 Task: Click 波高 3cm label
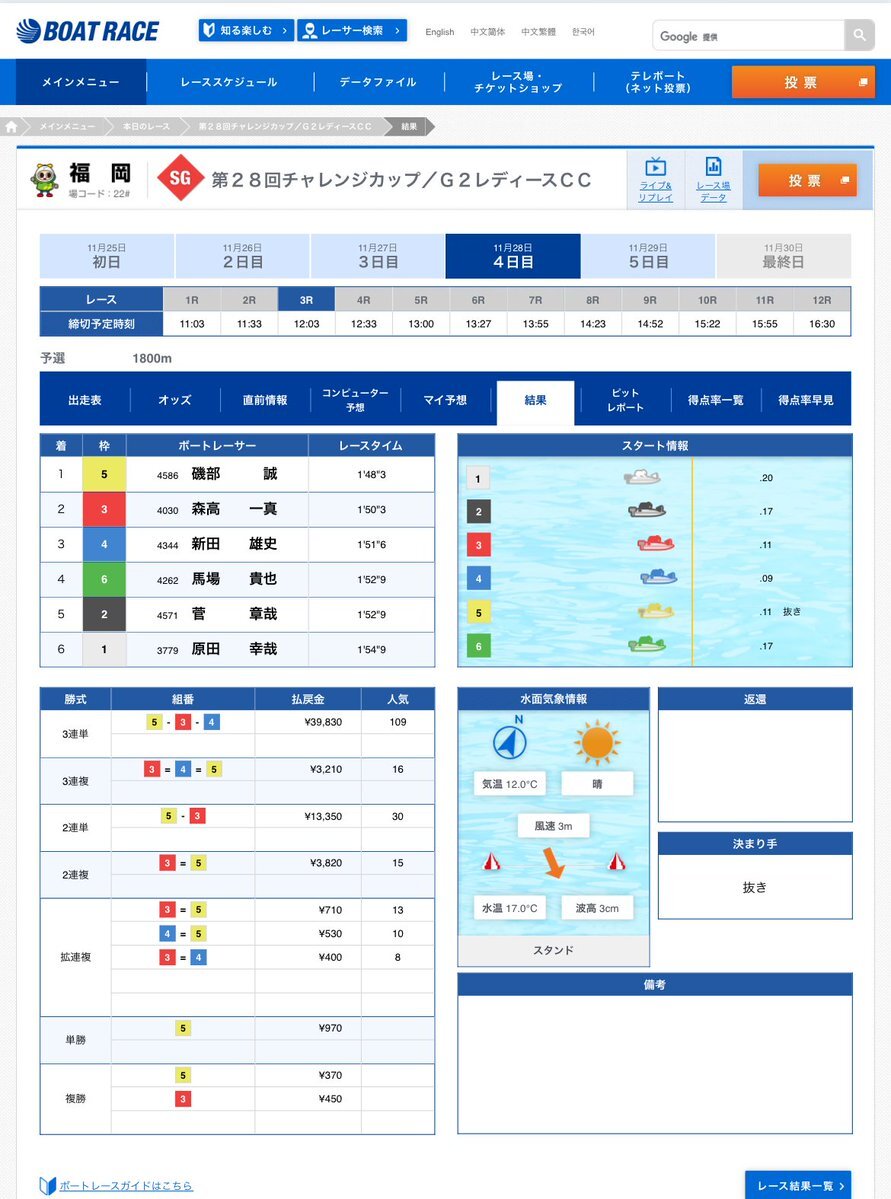[x=597, y=908]
